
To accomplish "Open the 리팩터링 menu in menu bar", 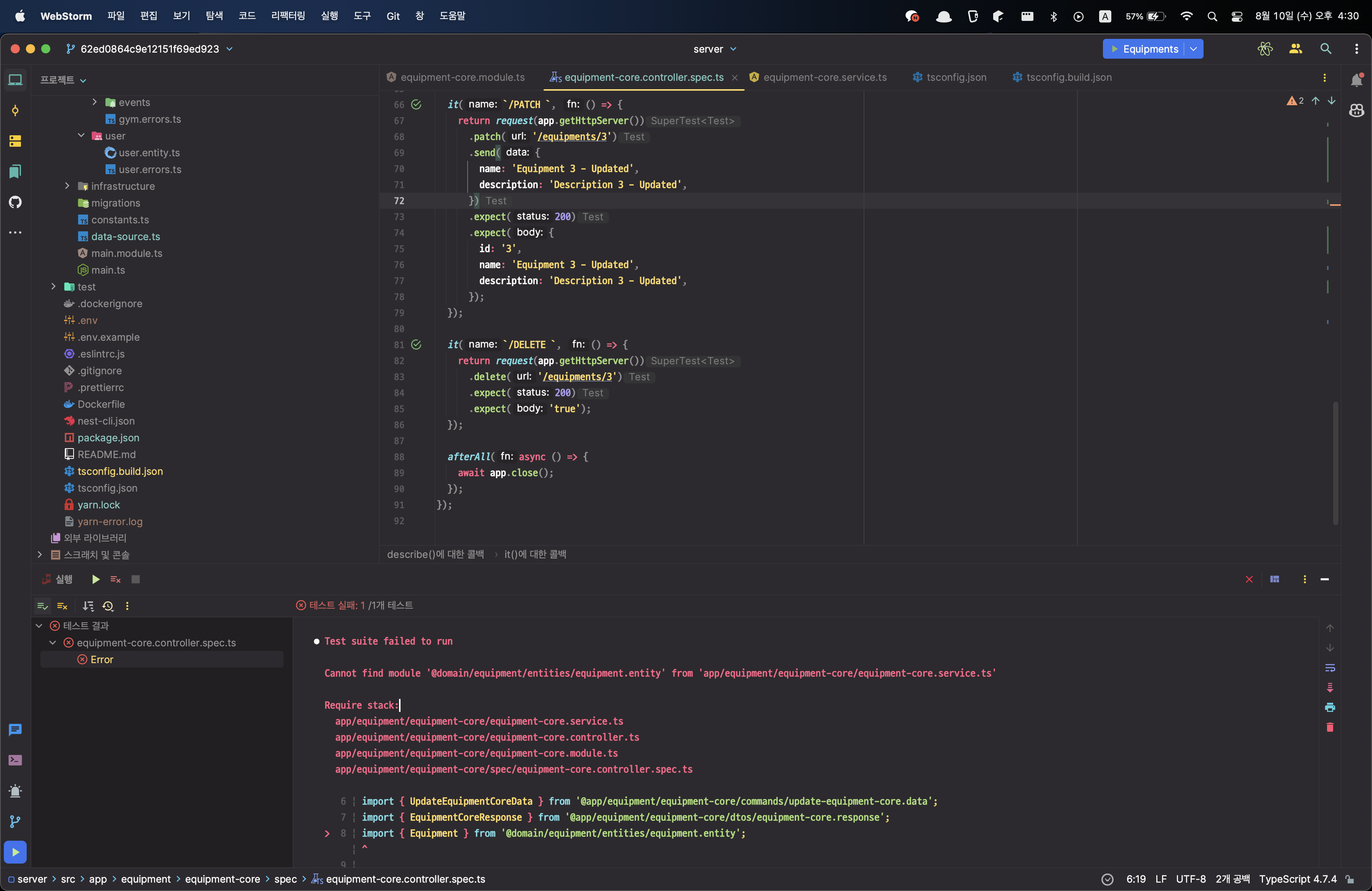I will coord(288,16).
